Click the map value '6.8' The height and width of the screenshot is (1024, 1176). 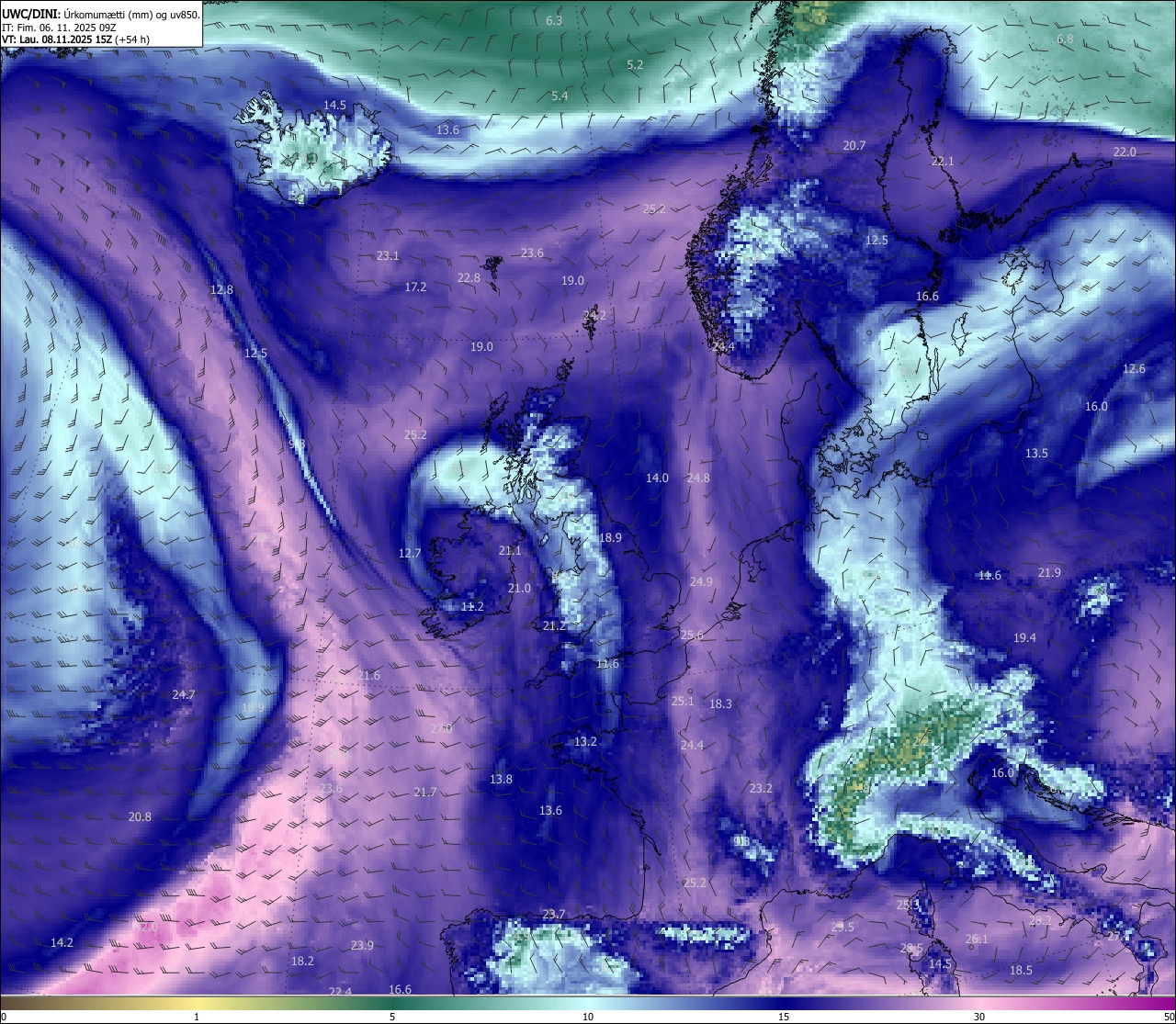pyautogui.click(x=1065, y=39)
